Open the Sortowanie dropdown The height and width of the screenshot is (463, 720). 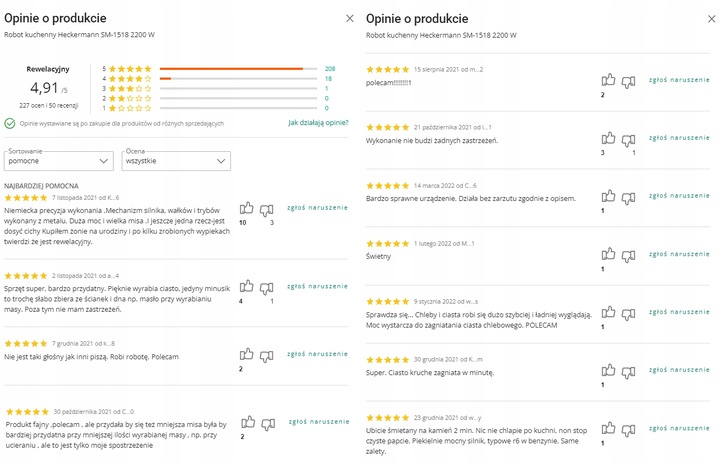[59, 160]
